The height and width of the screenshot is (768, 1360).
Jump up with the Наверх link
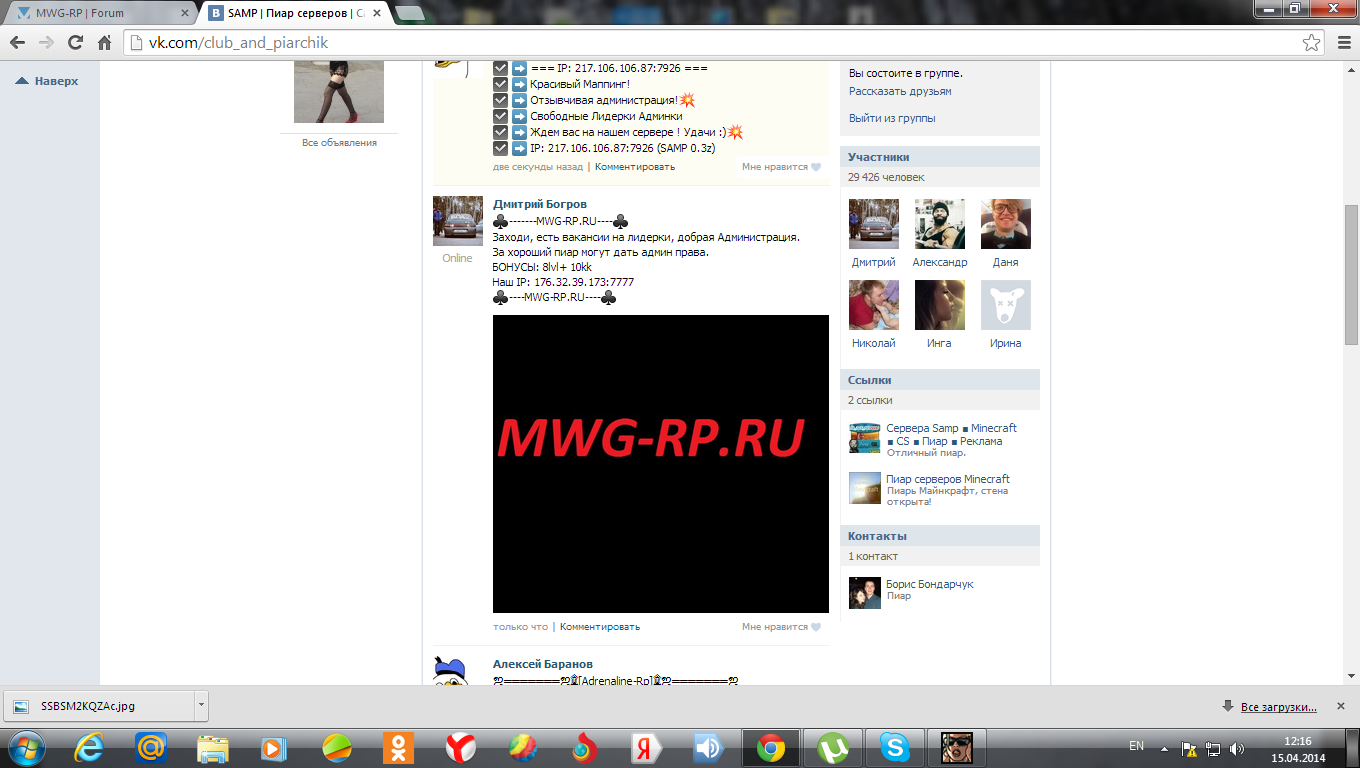point(47,81)
